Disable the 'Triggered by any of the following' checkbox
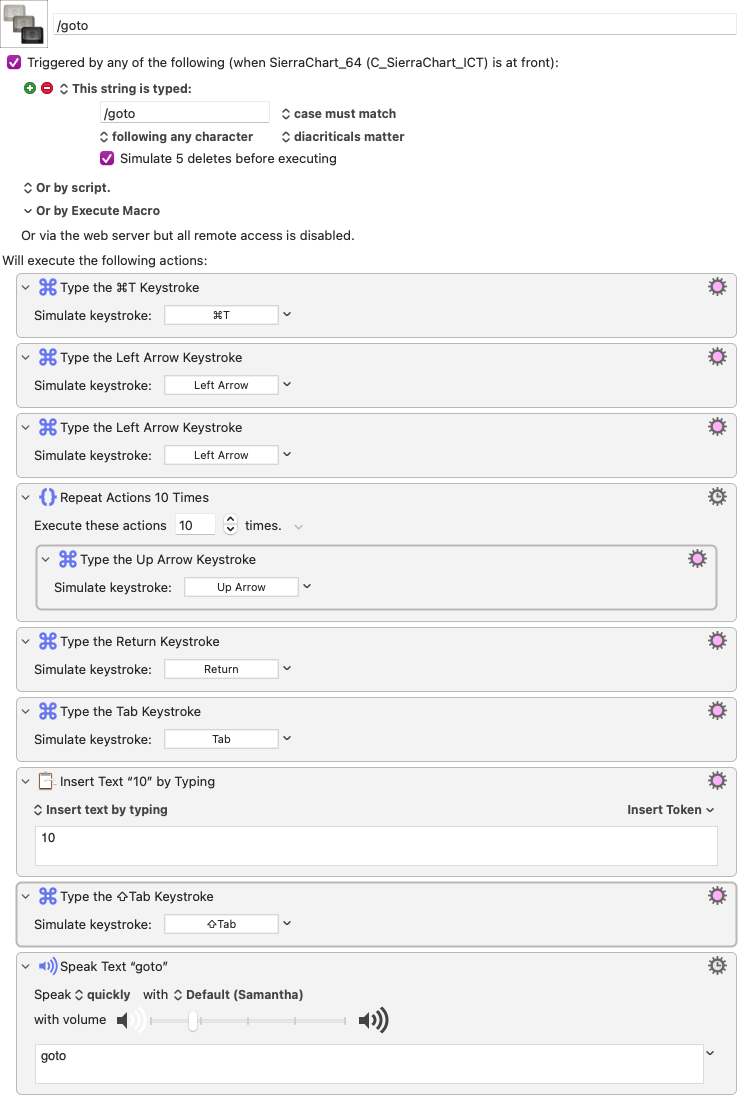This screenshot has height=1095, width=738. click(14, 63)
